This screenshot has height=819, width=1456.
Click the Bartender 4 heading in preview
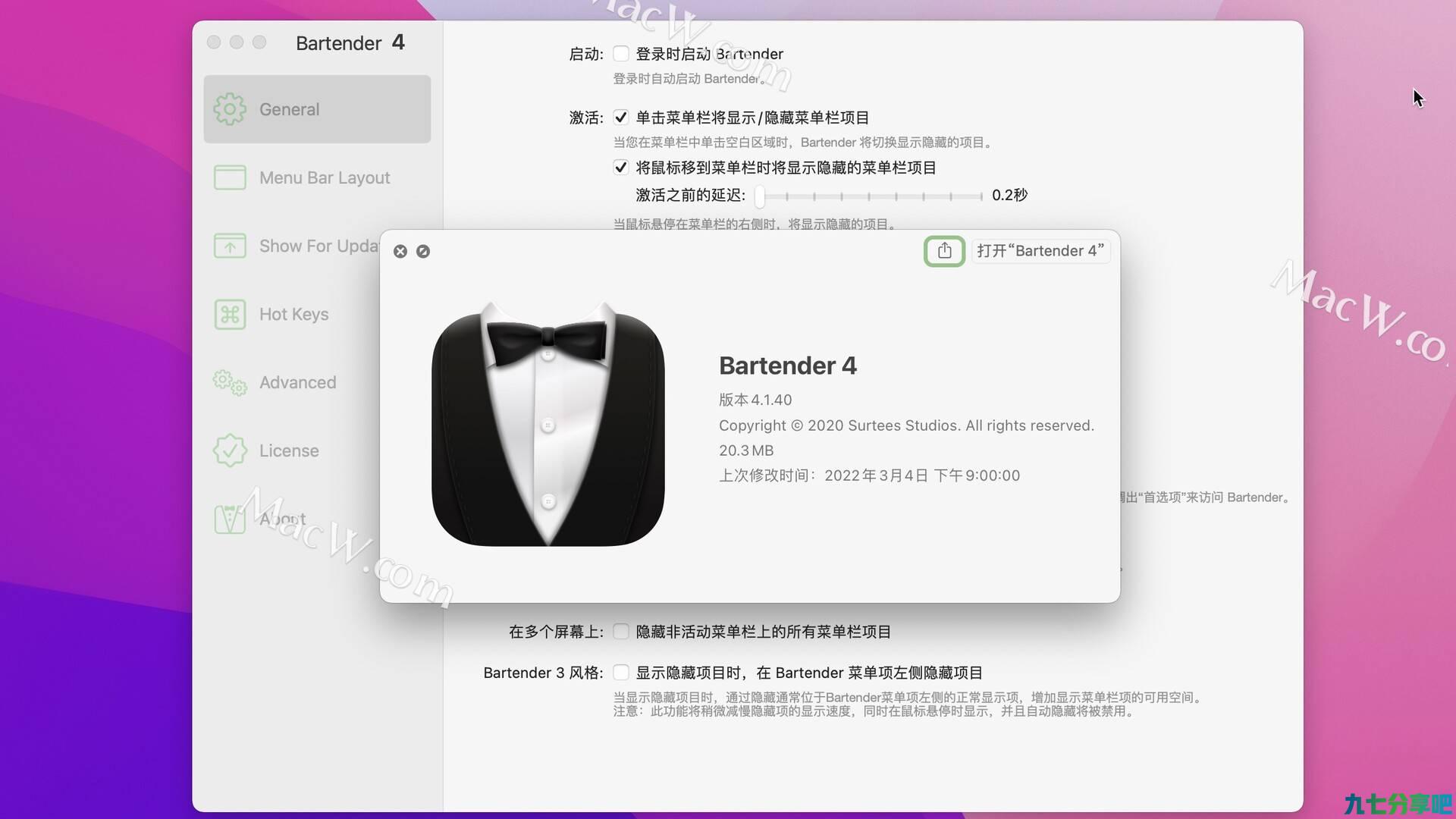click(788, 366)
